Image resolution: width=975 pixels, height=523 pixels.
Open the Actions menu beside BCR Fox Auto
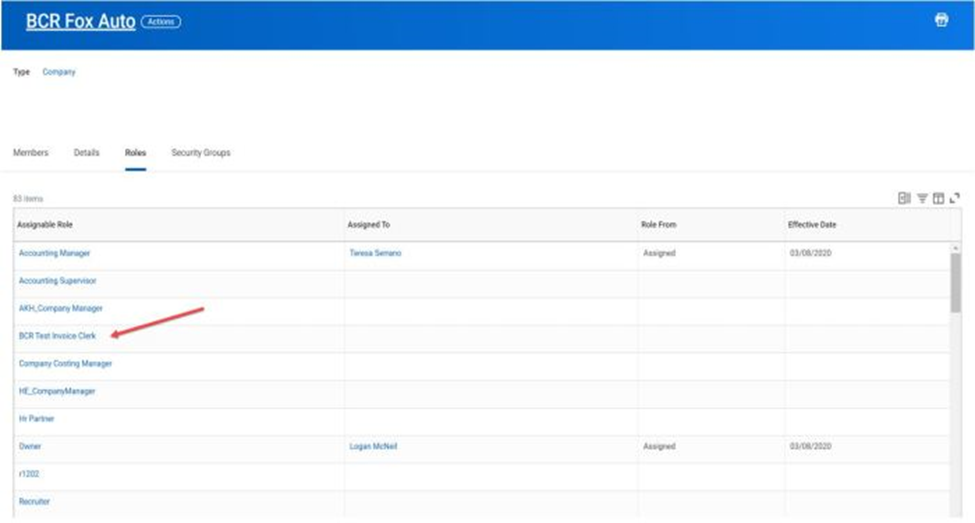pos(161,22)
